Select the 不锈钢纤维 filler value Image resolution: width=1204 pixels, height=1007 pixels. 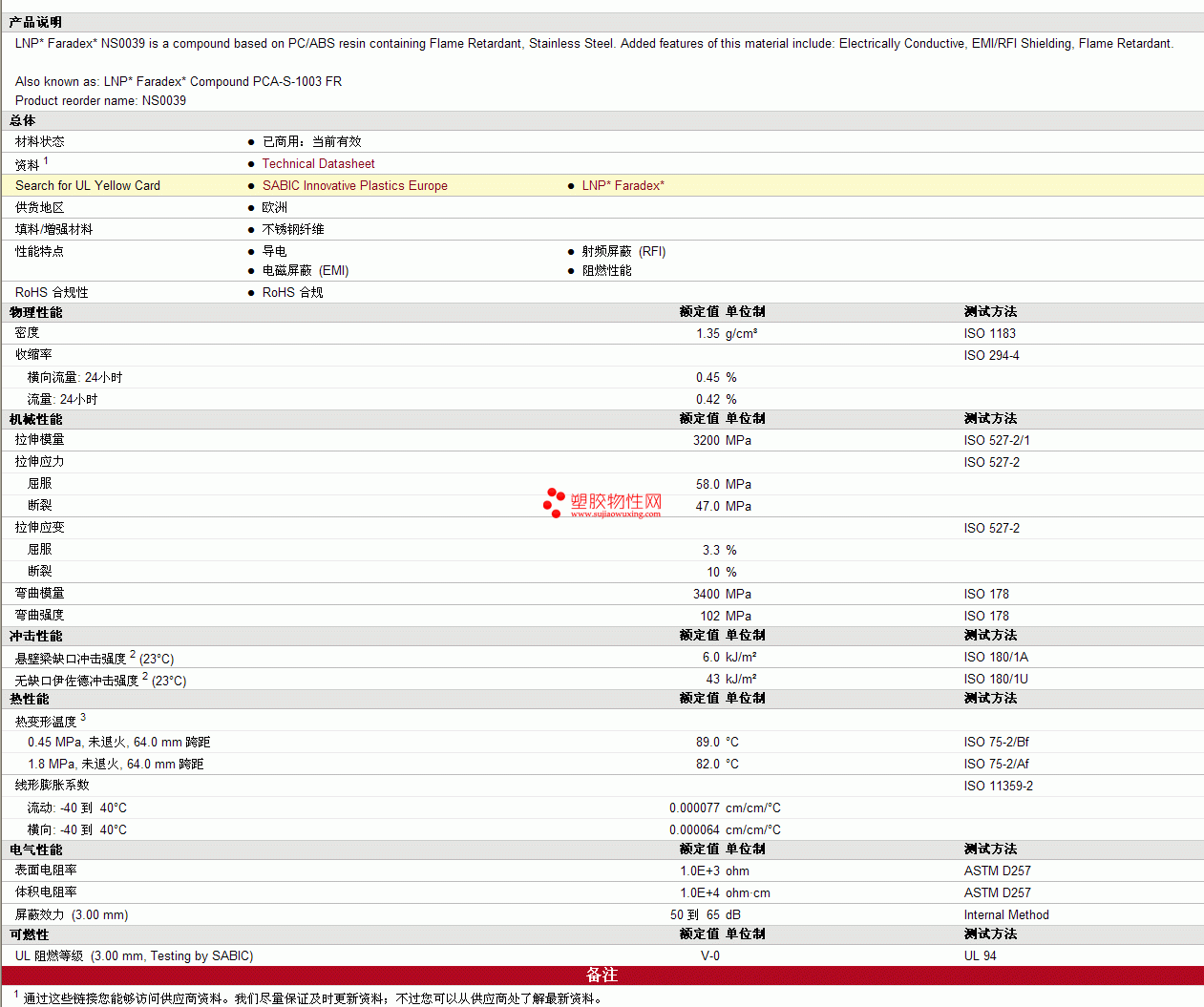(x=293, y=230)
